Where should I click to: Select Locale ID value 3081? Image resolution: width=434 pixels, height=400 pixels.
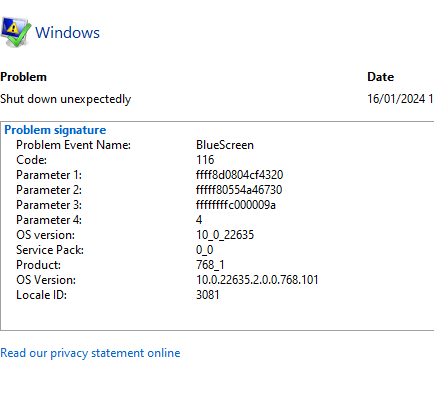(208, 295)
